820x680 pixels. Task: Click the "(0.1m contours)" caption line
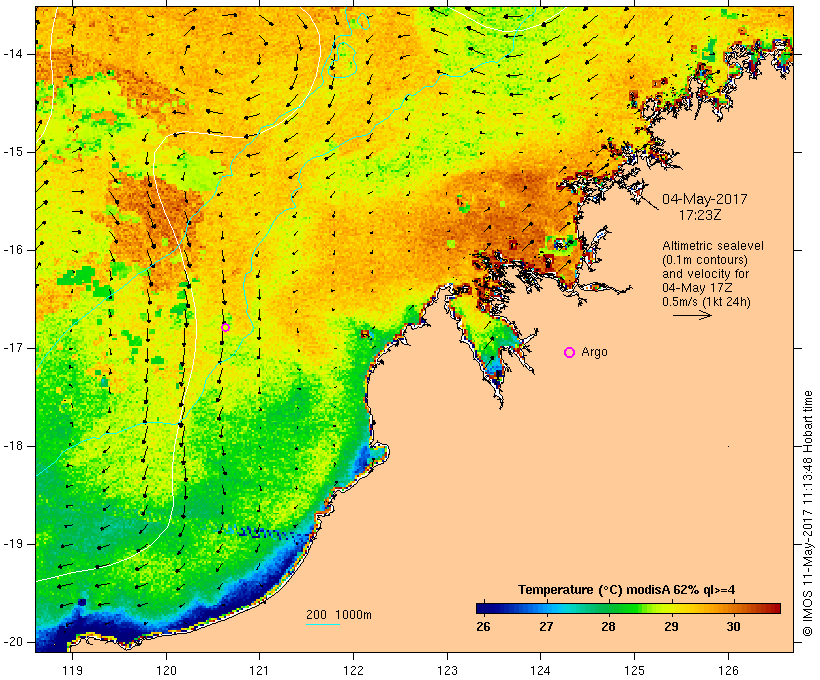pyautogui.click(x=704, y=260)
